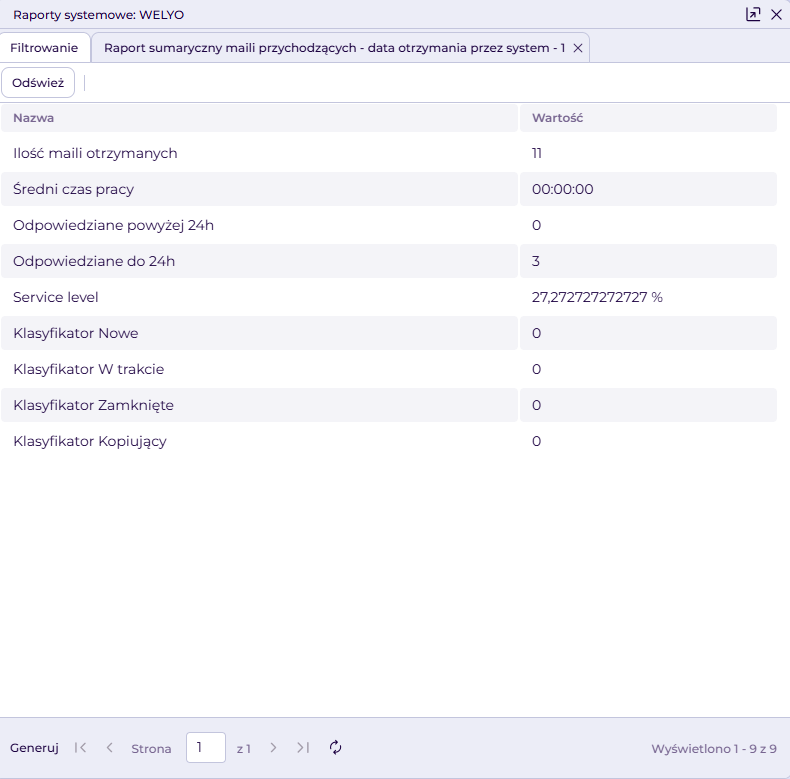Select the Klasyfikator Nowe row
Screen dimensions: 790x779
388,333
